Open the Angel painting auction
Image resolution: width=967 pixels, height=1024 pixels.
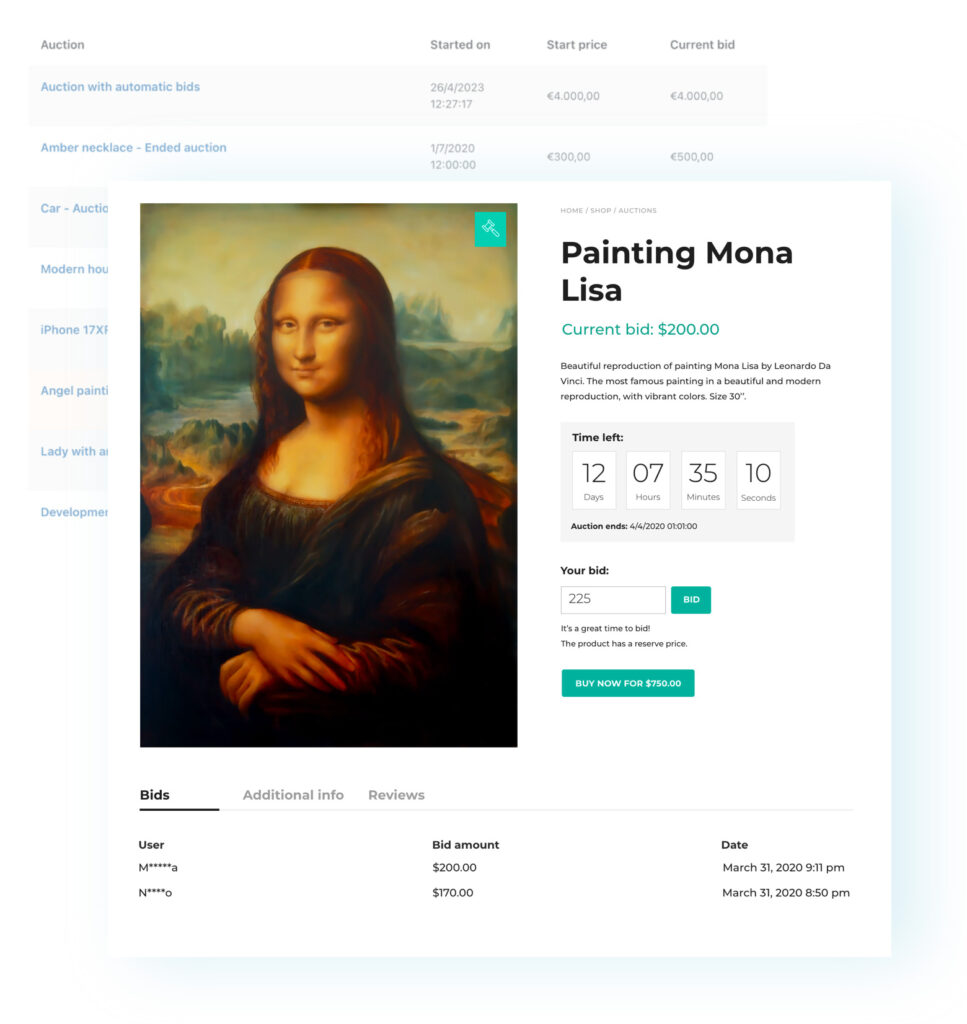pyautogui.click(x=75, y=390)
